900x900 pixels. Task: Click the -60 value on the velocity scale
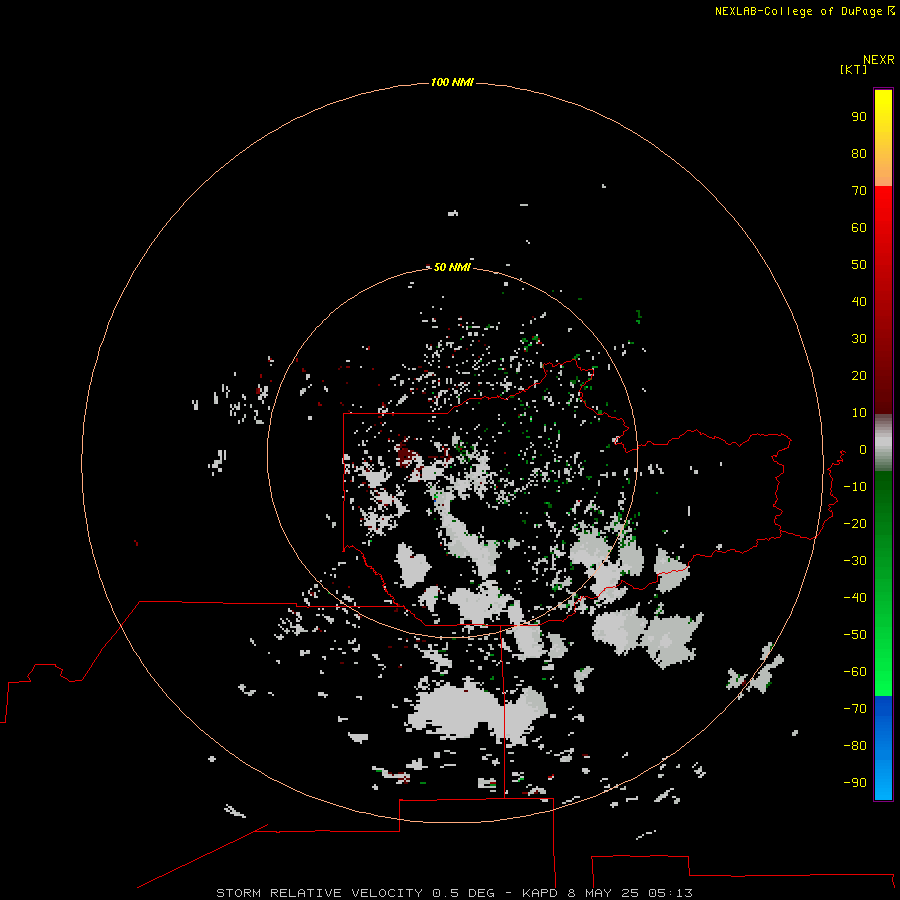pos(855,672)
